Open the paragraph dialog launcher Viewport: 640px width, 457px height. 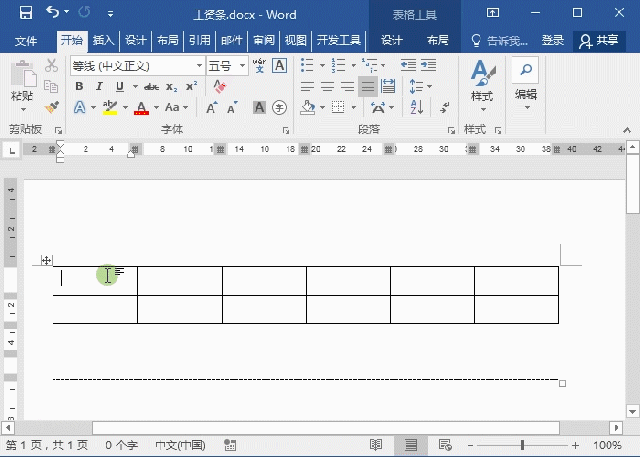pyautogui.click(x=451, y=130)
